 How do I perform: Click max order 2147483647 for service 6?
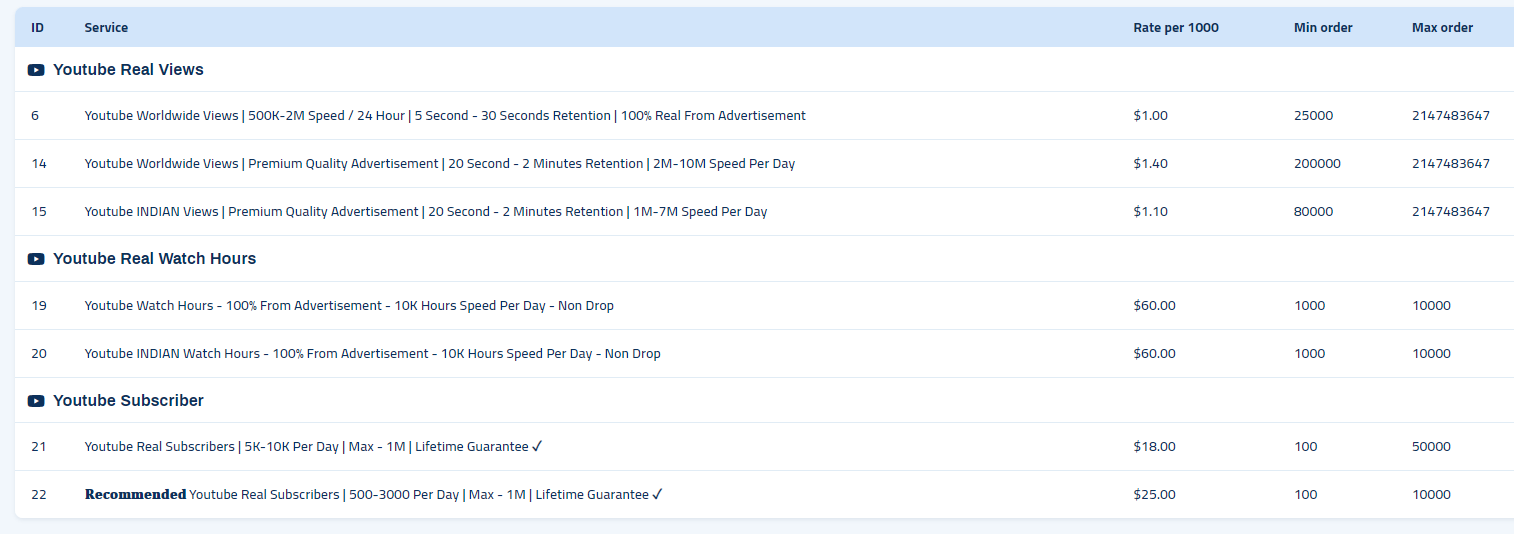coord(1450,116)
